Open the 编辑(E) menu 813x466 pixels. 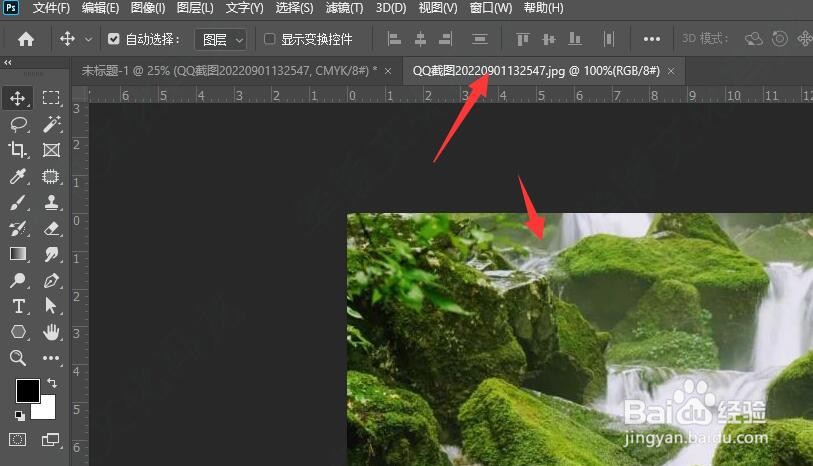pos(100,8)
